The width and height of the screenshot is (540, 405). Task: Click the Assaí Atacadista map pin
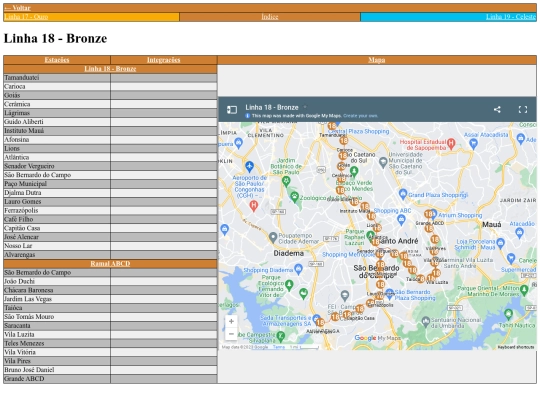coord(474,144)
